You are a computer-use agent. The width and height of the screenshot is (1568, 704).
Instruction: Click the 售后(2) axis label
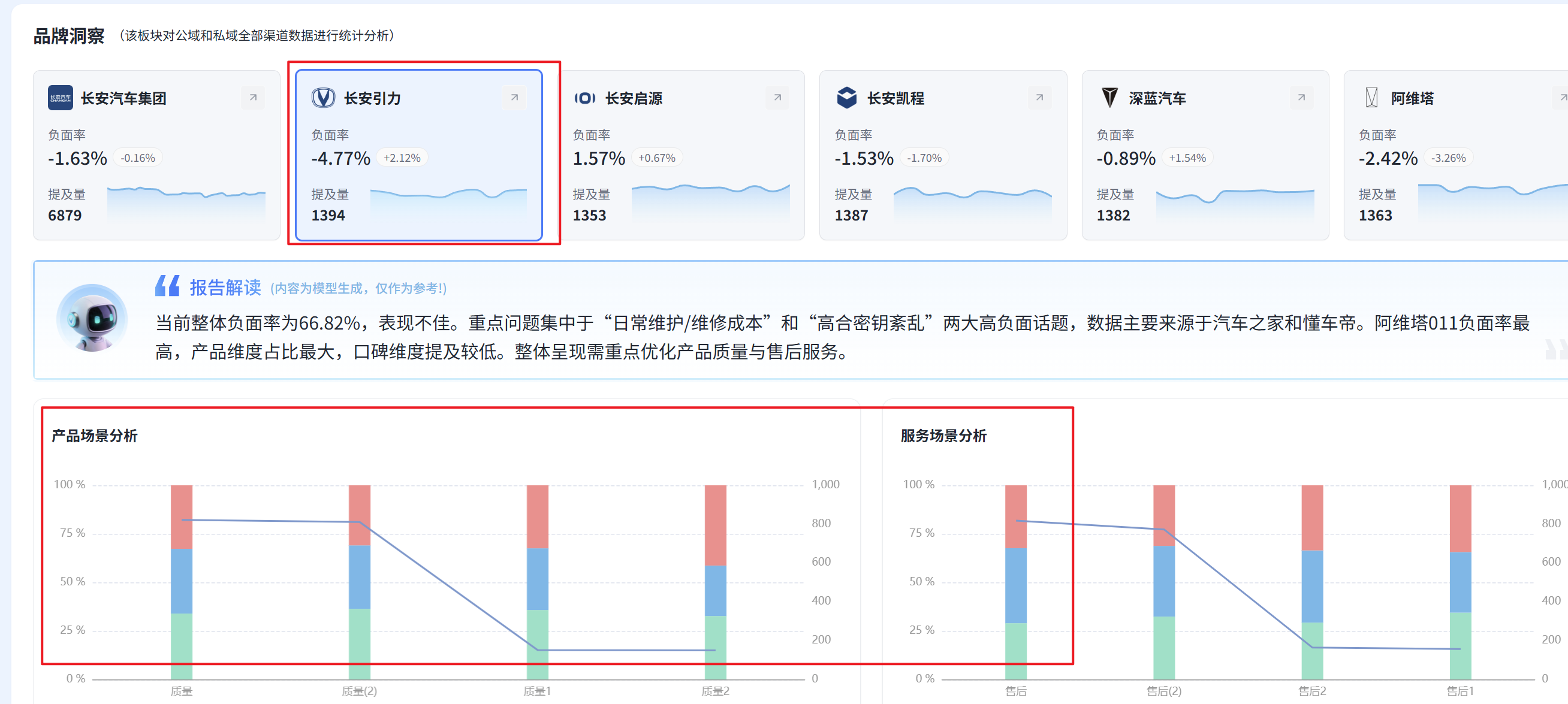(1164, 691)
